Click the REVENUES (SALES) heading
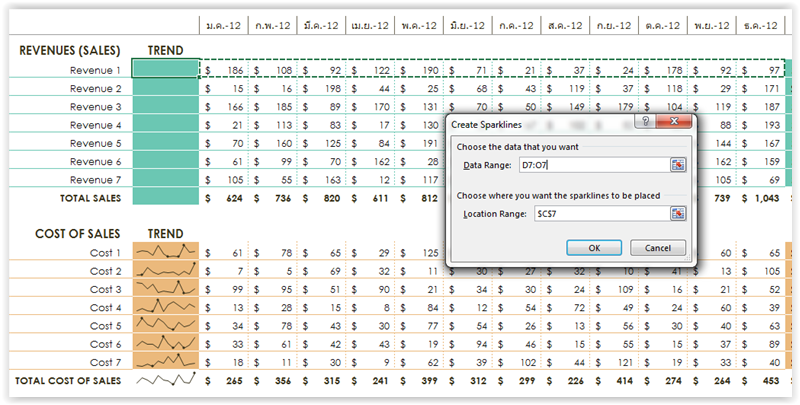Screen dimensions: 800x405 pos(70,50)
